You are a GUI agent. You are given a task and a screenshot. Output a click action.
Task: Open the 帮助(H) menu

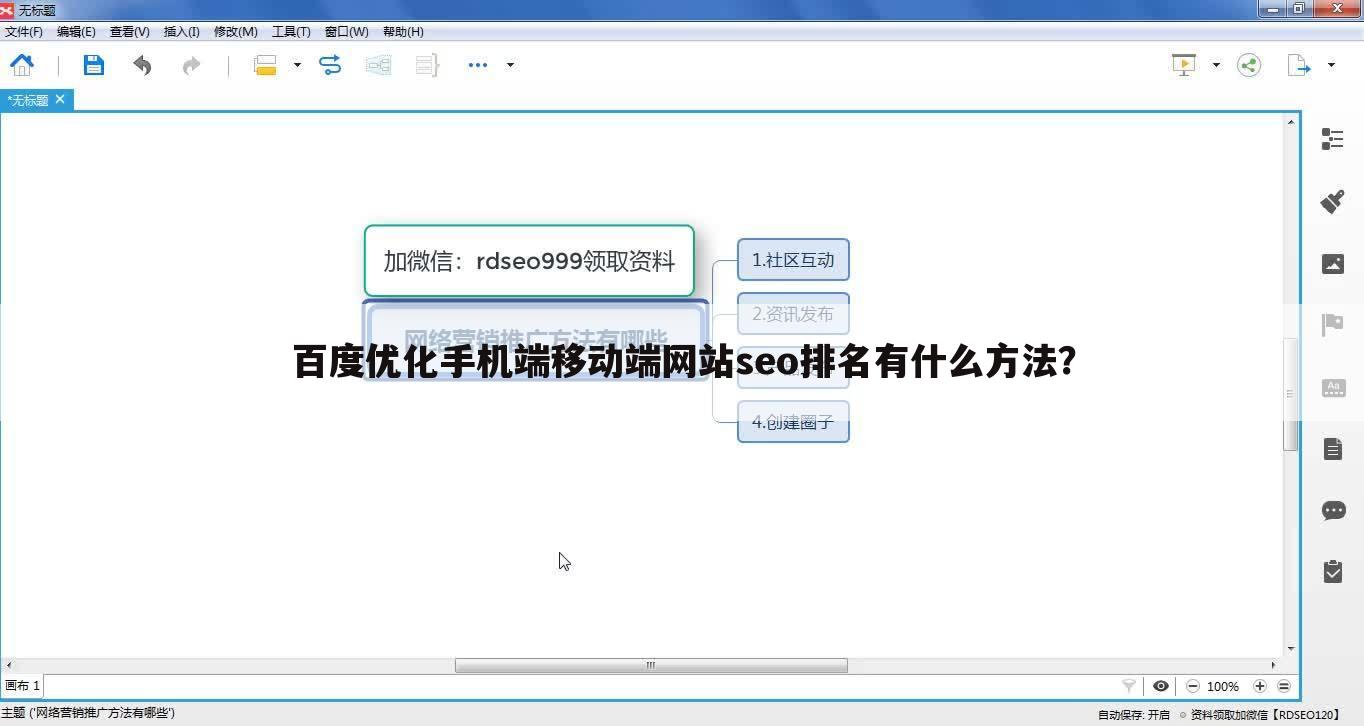(x=403, y=32)
